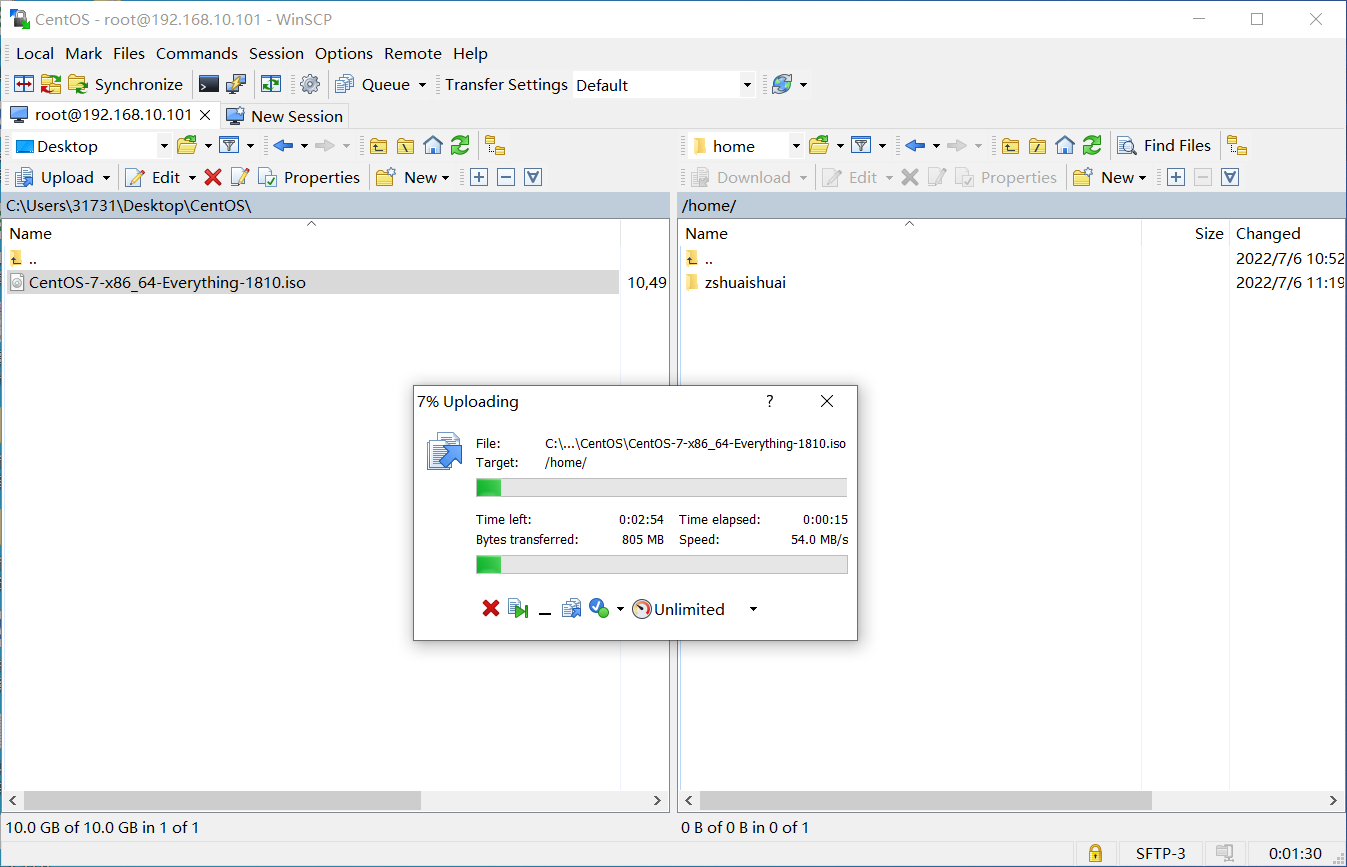Go to the local parent directory icon

pos(379,146)
